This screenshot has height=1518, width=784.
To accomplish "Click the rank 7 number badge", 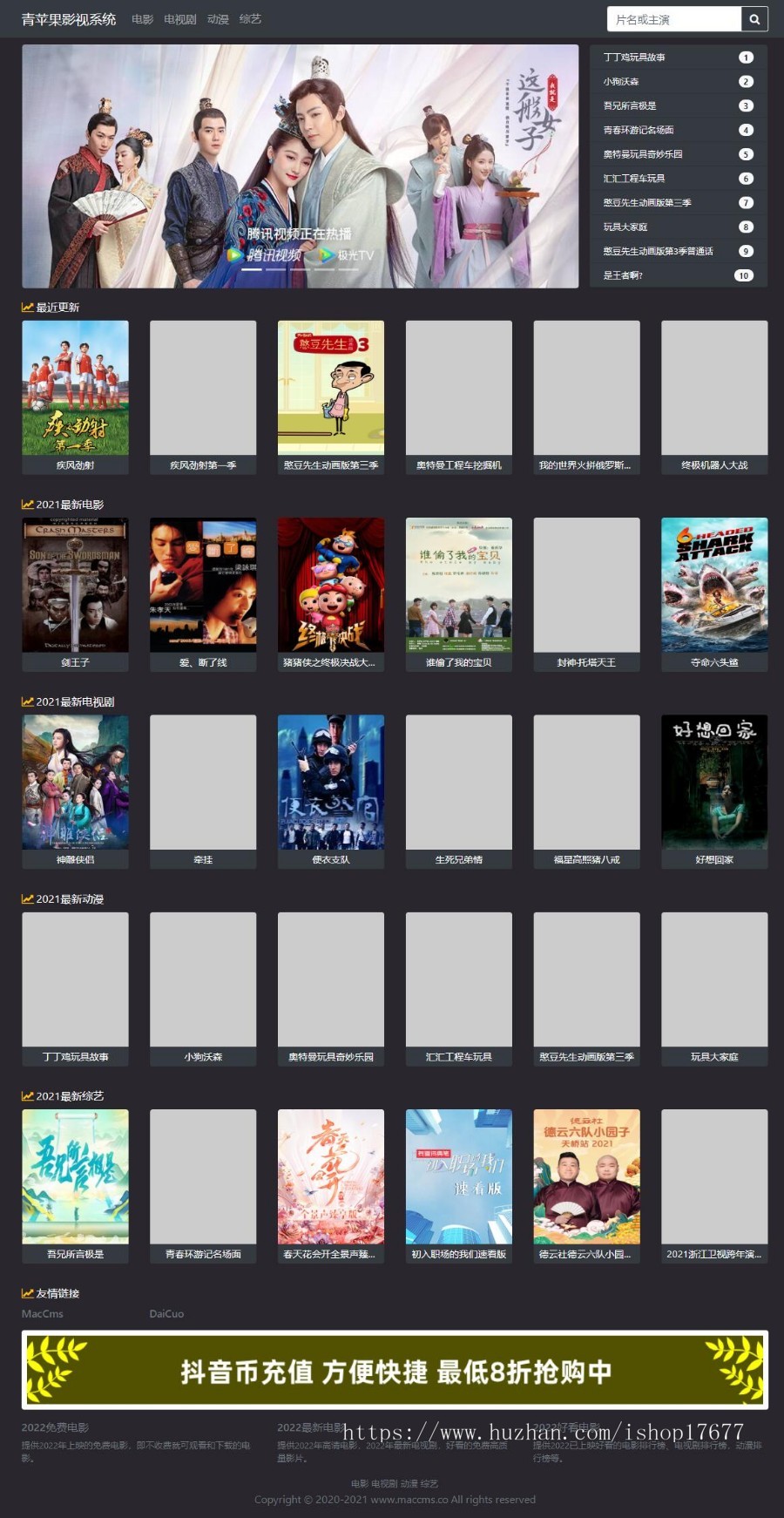I will point(746,203).
